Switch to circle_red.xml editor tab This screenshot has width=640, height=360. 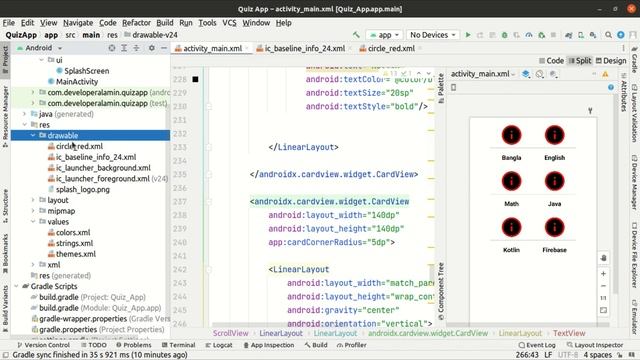coord(387,49)
